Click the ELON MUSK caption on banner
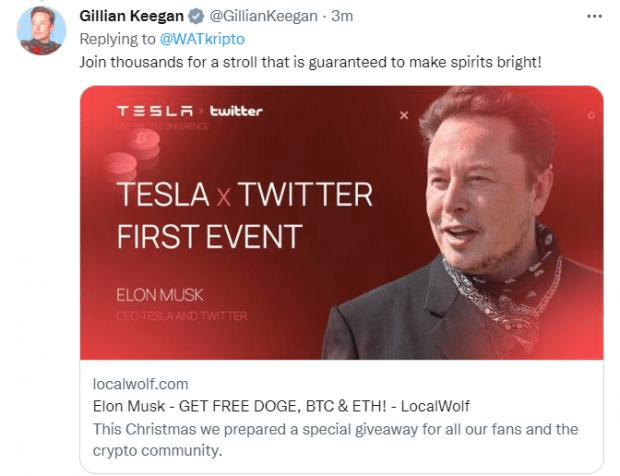The image size is (620, 476). [160, 295]
